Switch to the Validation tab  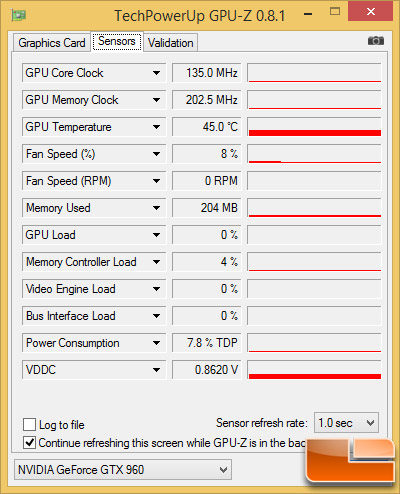click(171, 43)
